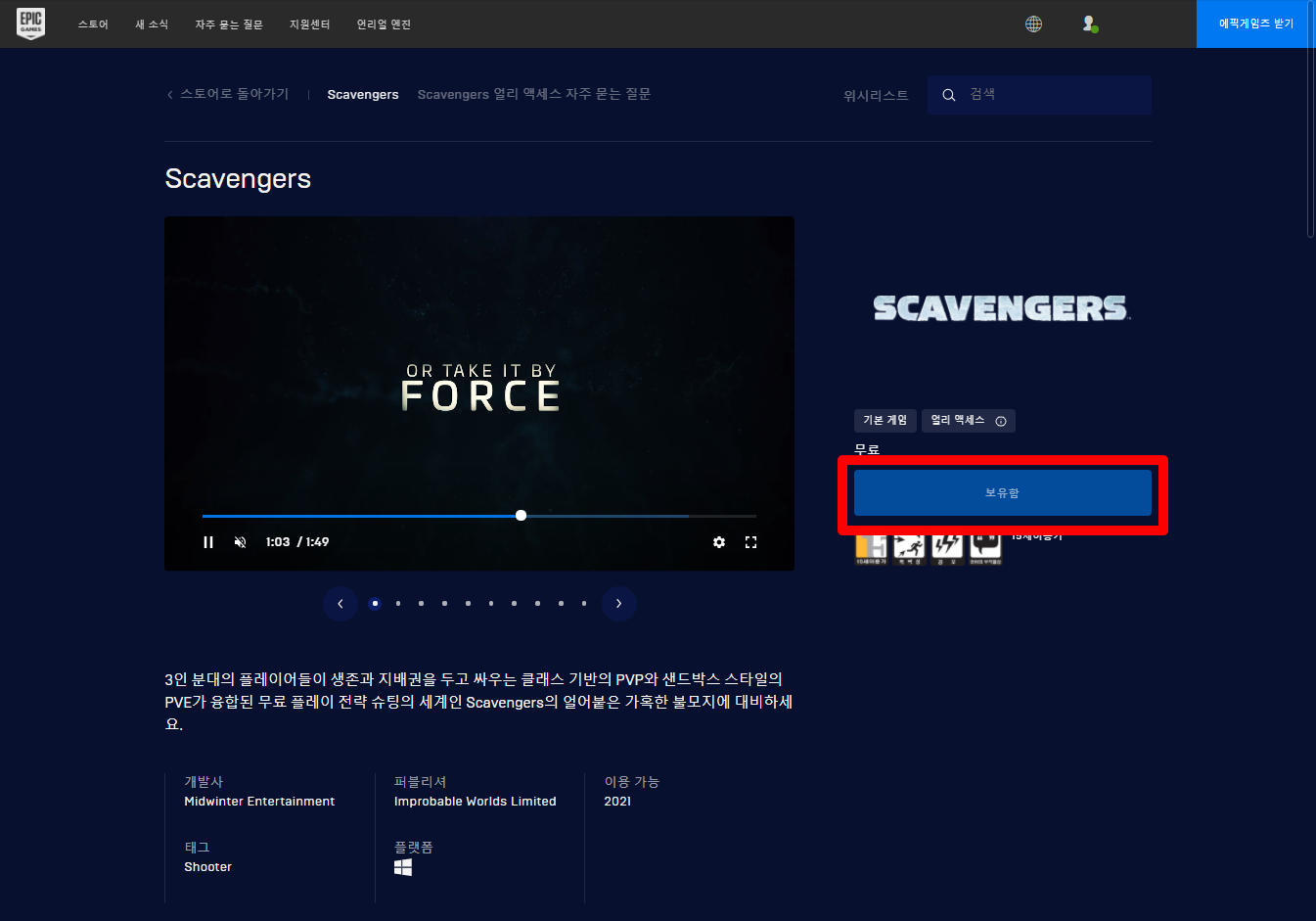The image size is (1316, 921).
Task: Click the early access info icon
Action: [1001, 421]
